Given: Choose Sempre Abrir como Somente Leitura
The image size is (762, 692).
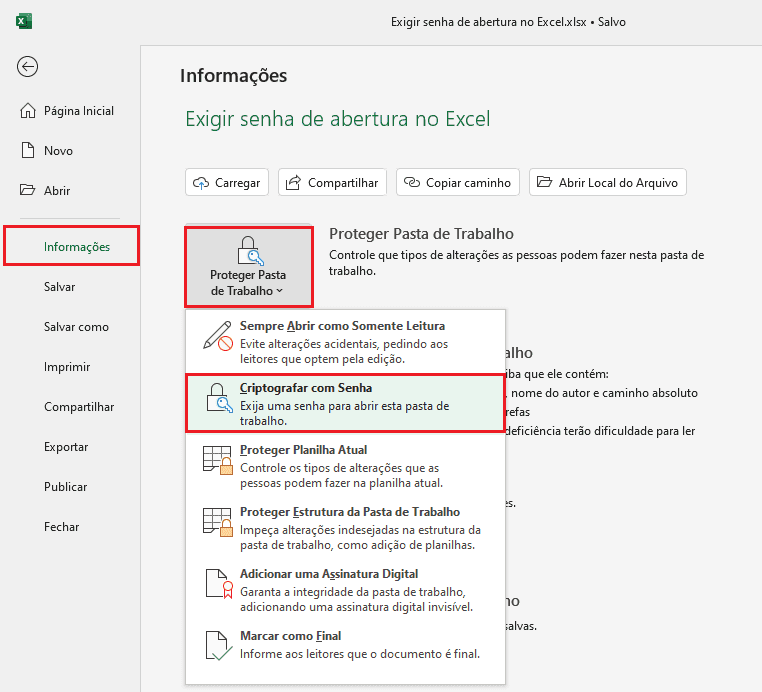Looking at the screenshot, I should (x=346, y=342).
